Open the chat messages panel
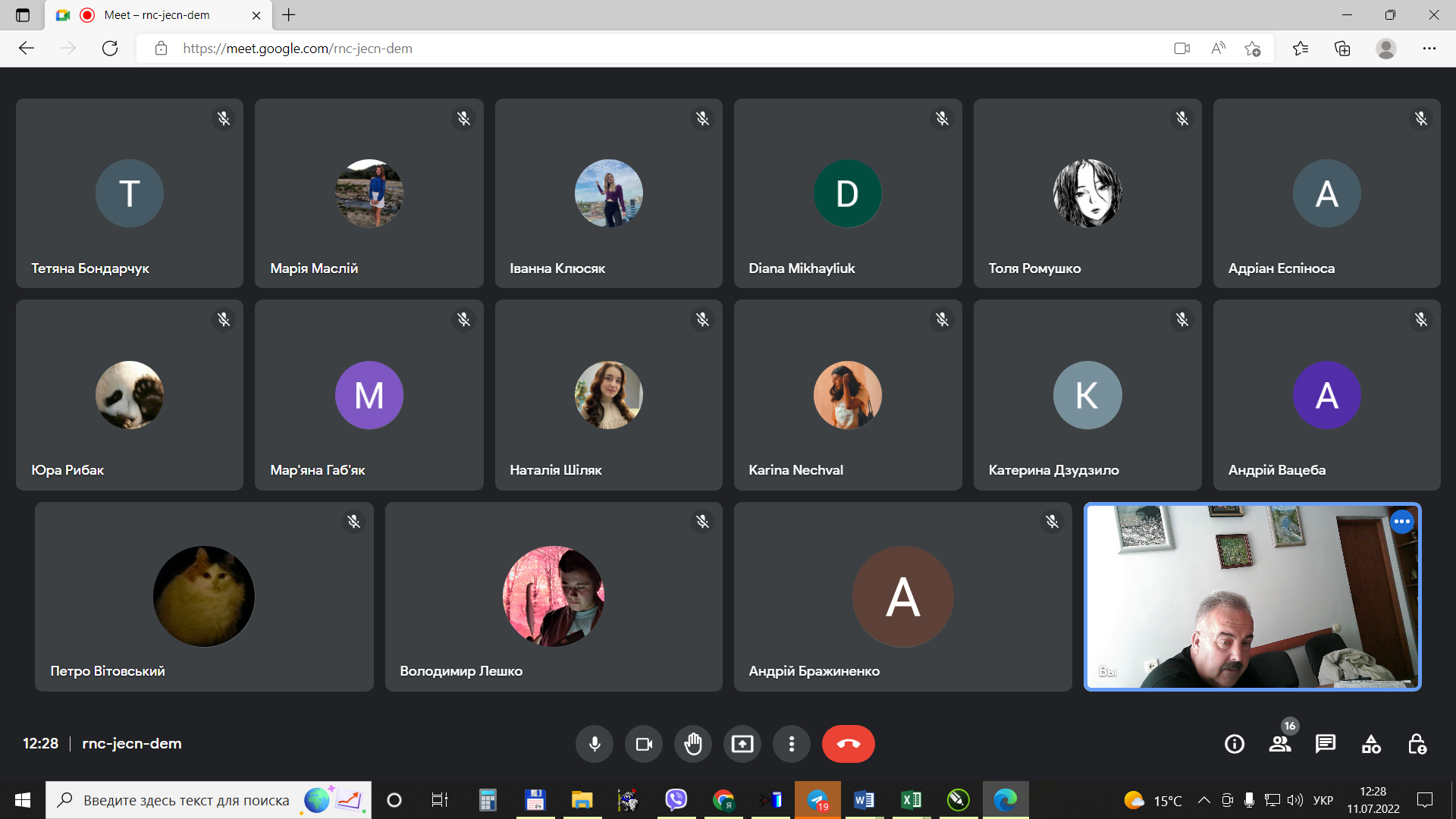Image resolution: width=1456 pixels, height=819 pixels. (x=1326, y=744)
